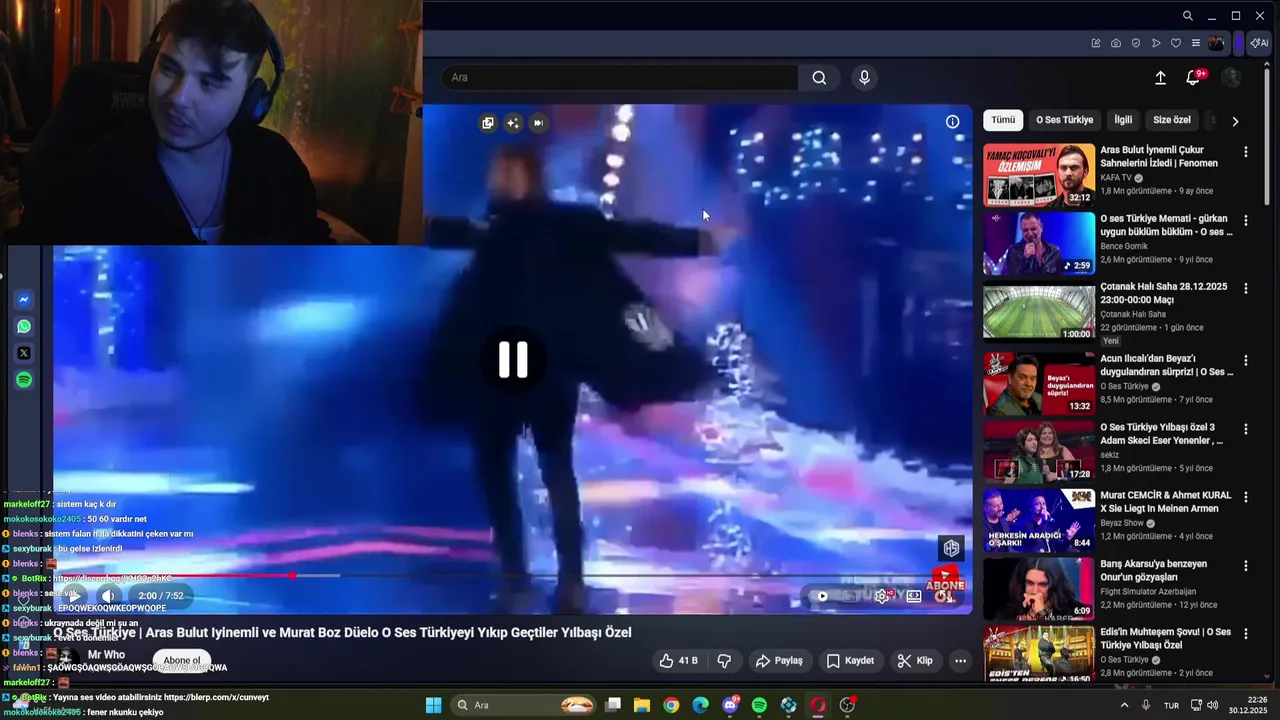Screen dimensions: 1280x720
Task: Click into the YouTube Ara search field
Action: pos(620,78)
